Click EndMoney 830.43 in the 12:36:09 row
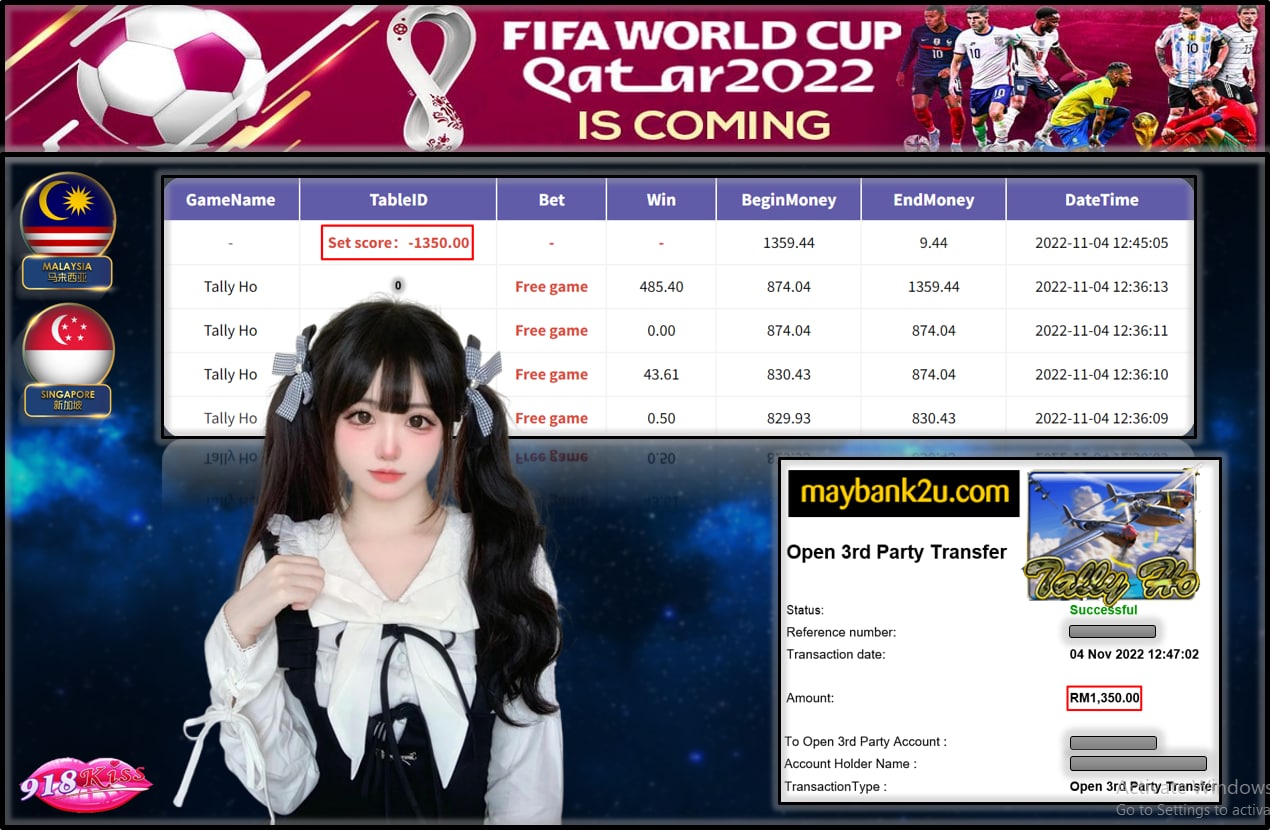Image resolution: width=1270 pixels, height=830 pixels. tap(934, 419)
